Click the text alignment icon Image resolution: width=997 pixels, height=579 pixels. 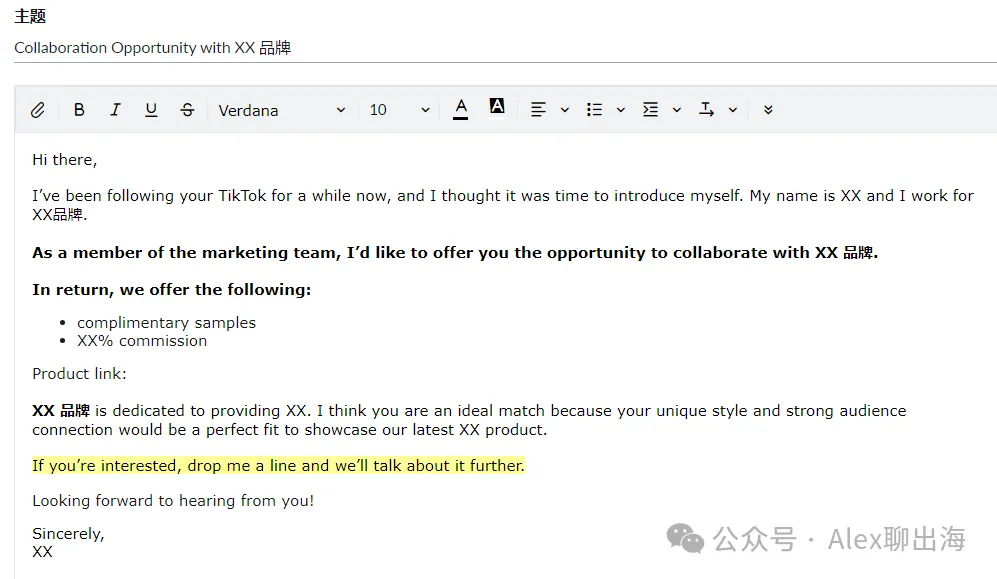(538, 110)
